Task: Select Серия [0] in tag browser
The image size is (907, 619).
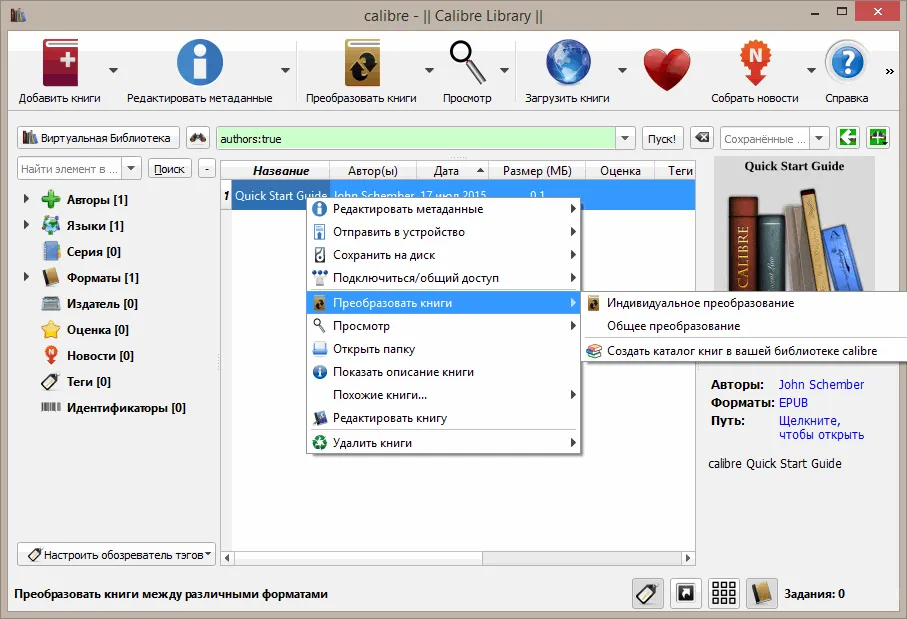Action: [x=82, y=252]
